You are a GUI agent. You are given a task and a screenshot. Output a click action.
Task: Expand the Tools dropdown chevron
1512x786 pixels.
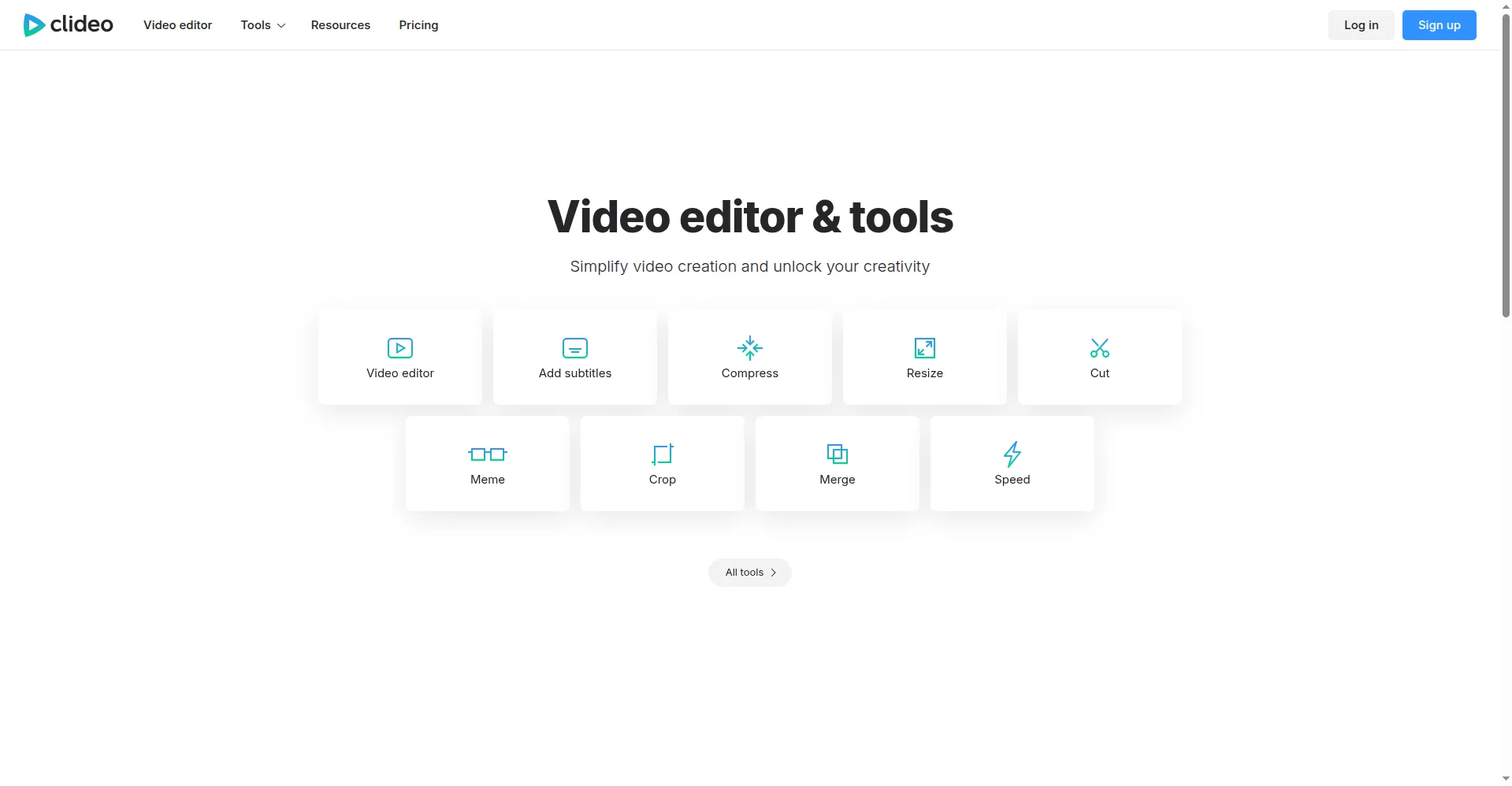[281, 25]
